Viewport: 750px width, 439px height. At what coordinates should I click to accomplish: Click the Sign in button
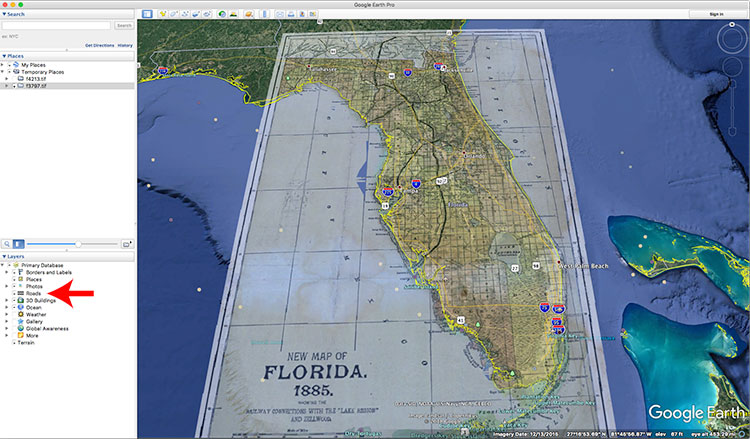coord(716,14)
